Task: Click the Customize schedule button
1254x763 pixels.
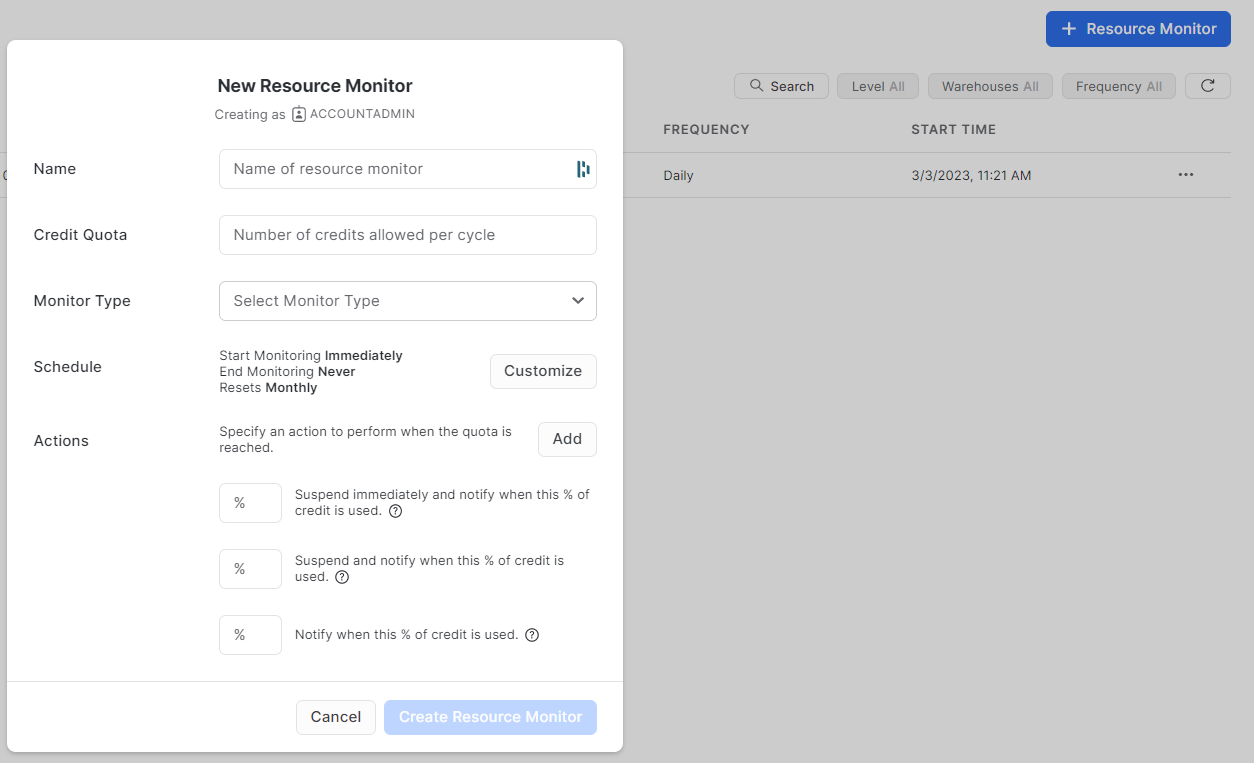Action: [x=542, y=371]
